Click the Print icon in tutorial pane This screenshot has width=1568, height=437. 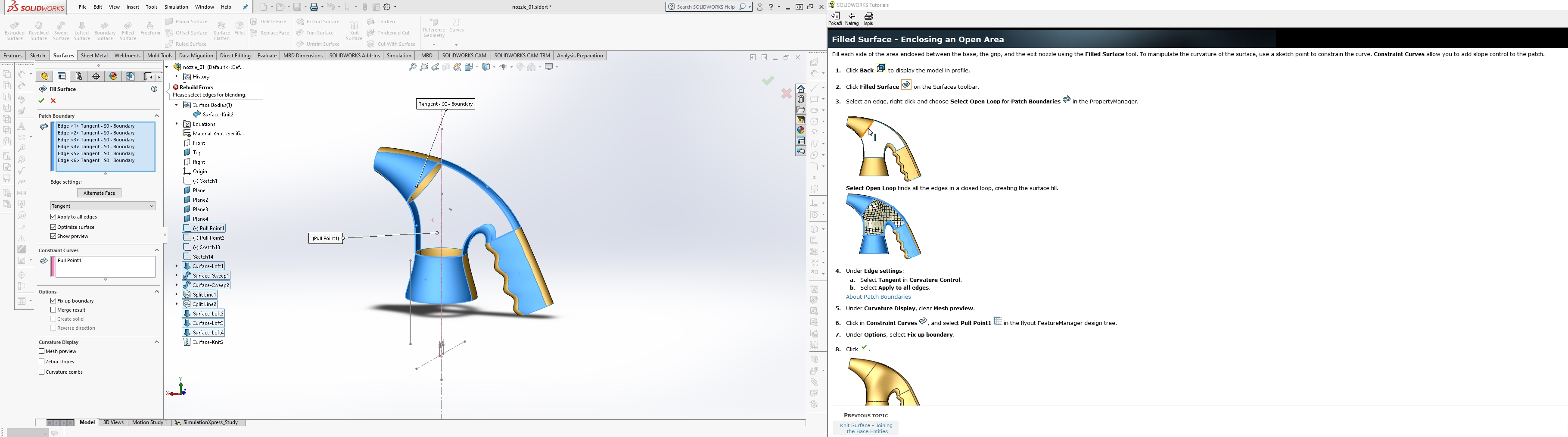click(x=868, y=19)
